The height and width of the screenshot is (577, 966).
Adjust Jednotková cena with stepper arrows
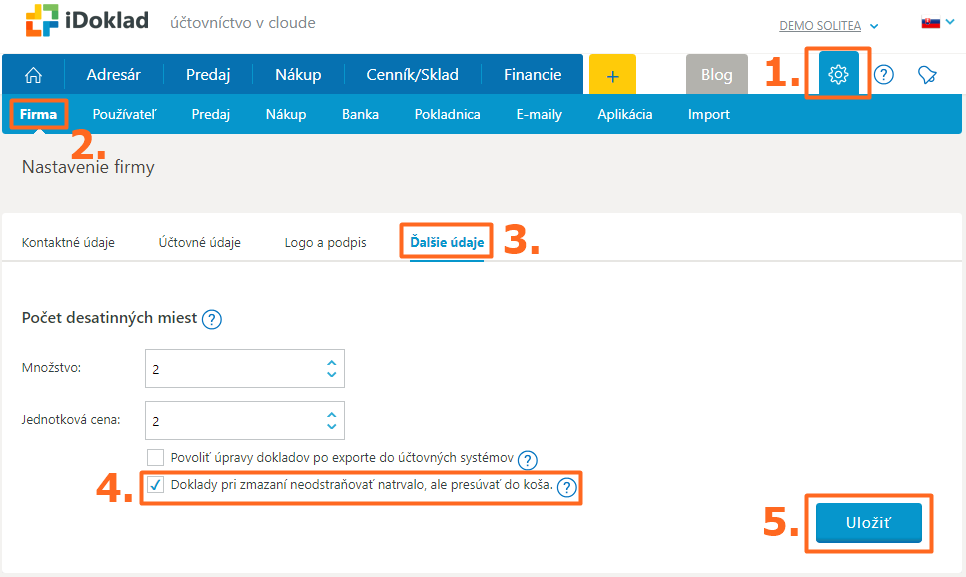tap(331, 420)
